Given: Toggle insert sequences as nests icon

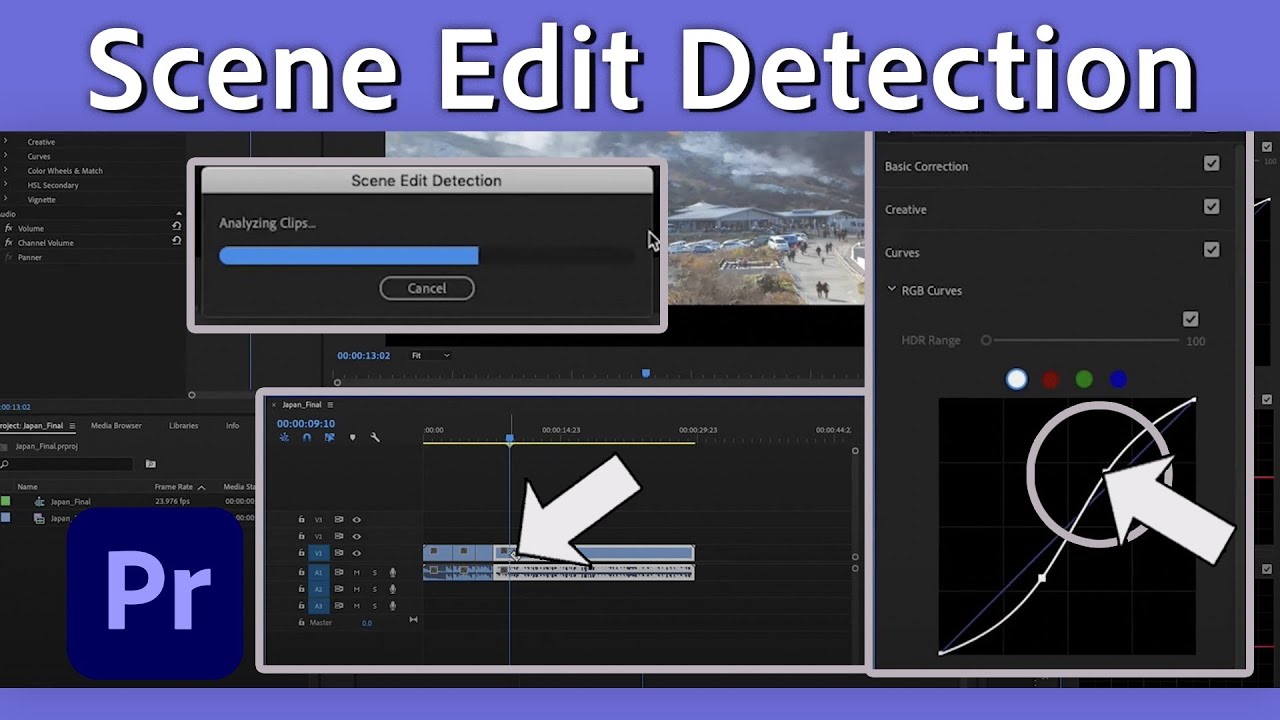Looking at the screenshot, I should [x=285, y=437].
